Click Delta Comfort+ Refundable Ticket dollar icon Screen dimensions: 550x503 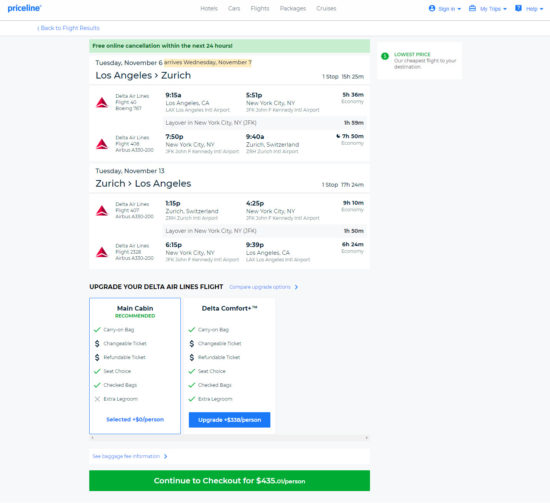coord(192,357)
